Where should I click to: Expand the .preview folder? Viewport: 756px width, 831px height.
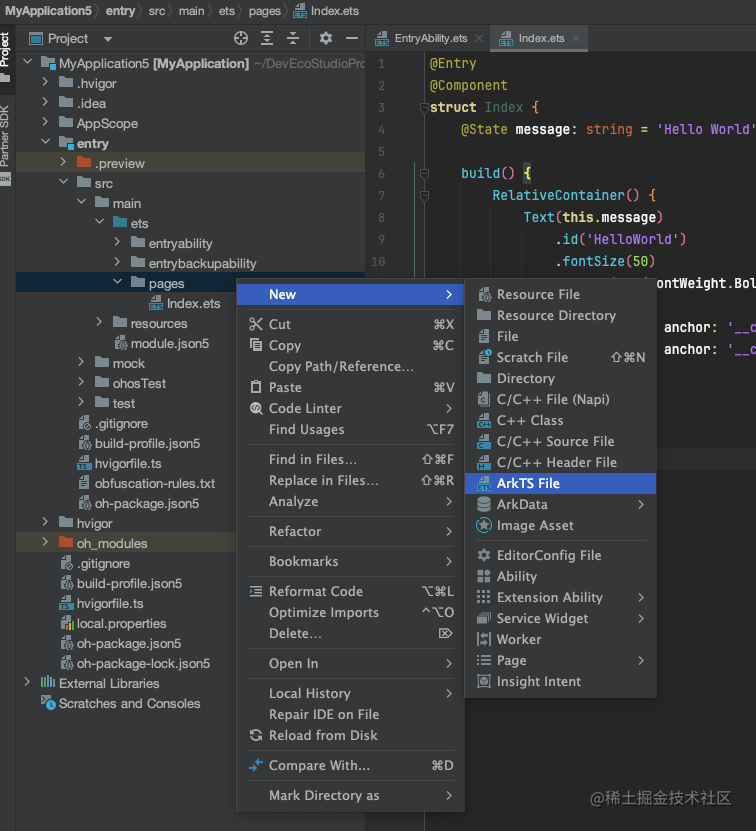click(64, 163)
